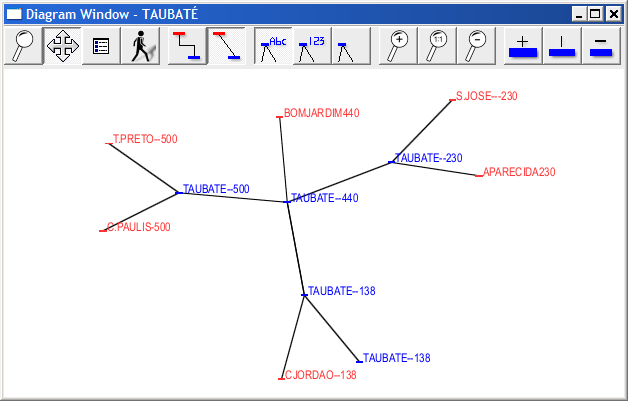Select the APARECIDA230 bus label

[519, 172]
